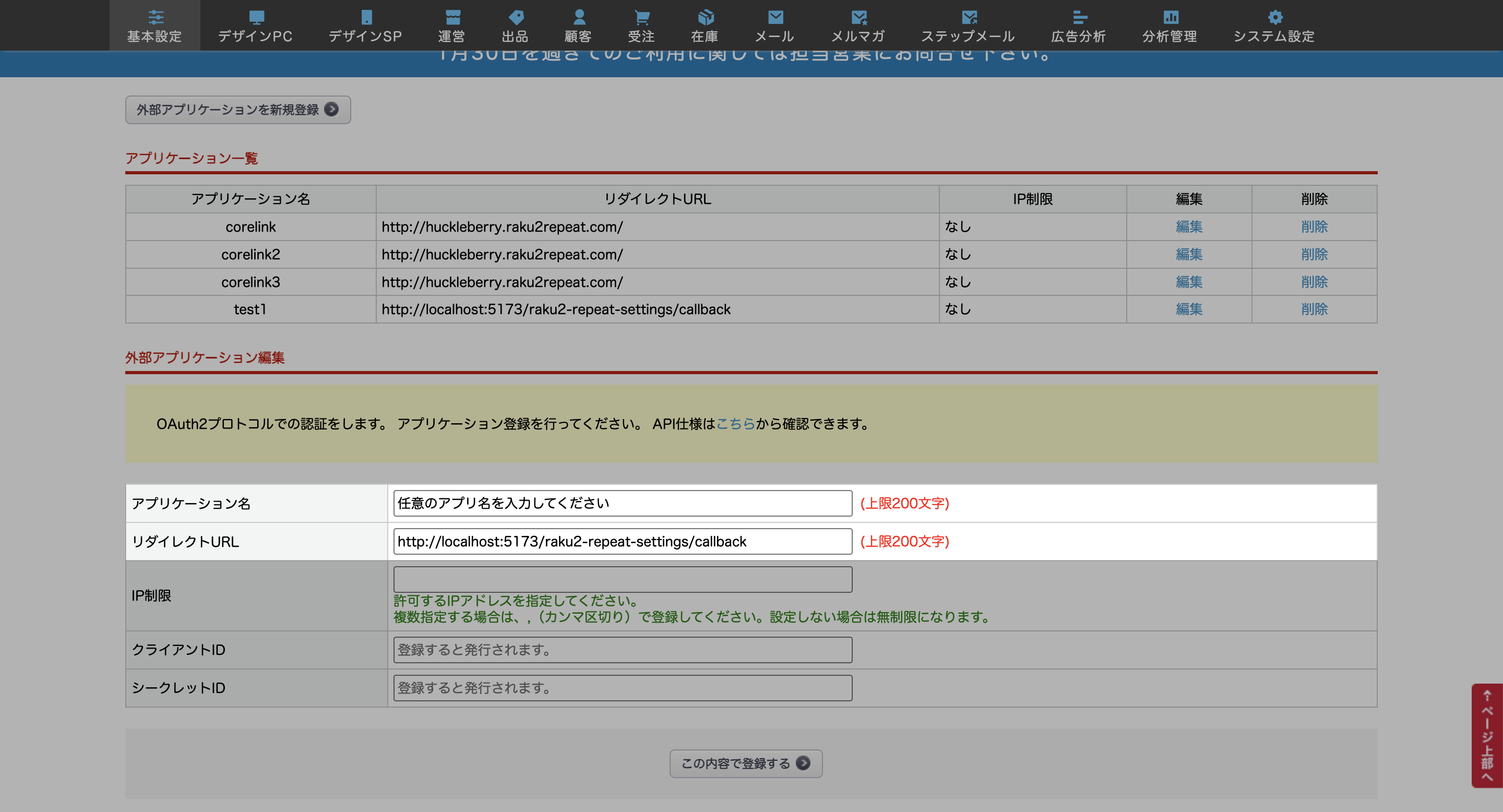Click the デザインPC monitor icon
This screenshot has width=1503, height=812.
(256, 17)
